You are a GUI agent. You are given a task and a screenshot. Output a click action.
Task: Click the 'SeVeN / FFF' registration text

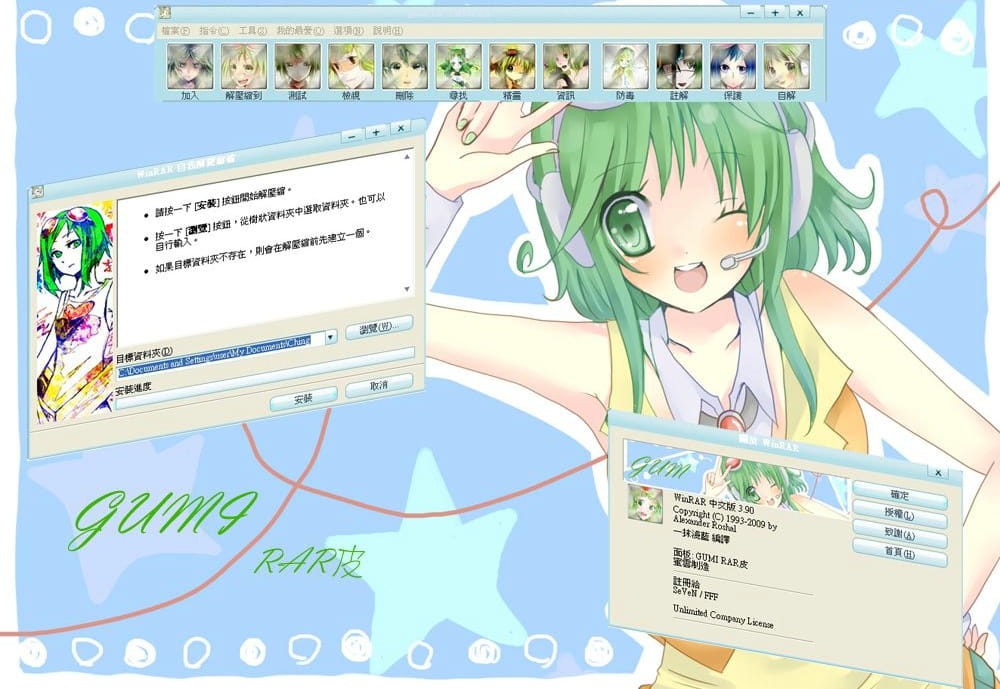tap(696, 593)
